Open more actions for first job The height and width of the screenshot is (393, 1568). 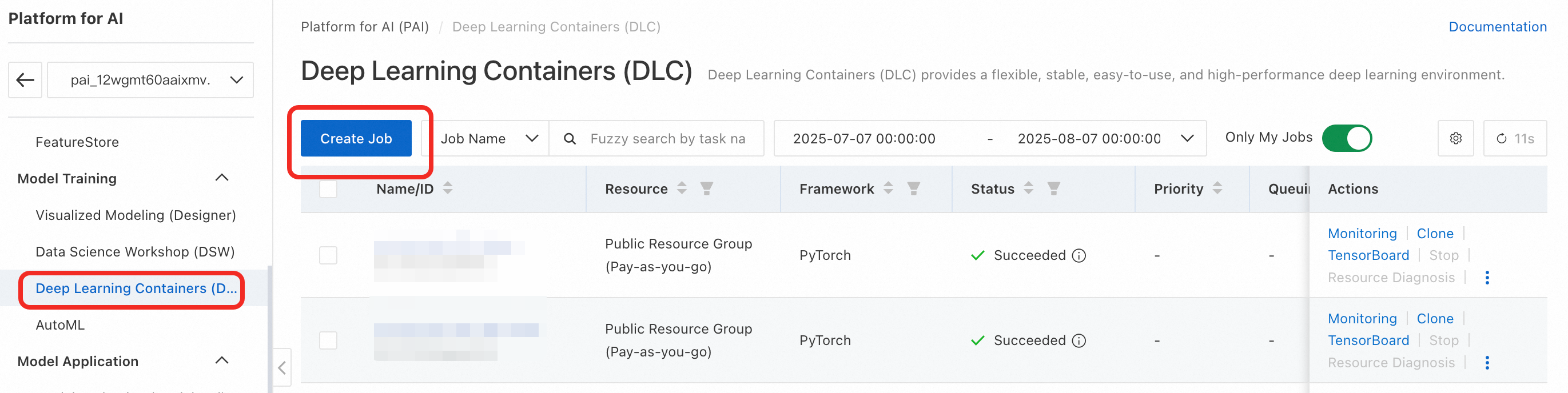[1486, 278]
